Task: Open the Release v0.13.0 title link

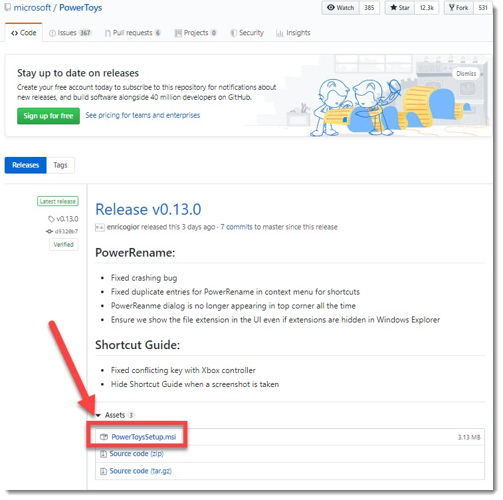Action: tap(148, 209)
